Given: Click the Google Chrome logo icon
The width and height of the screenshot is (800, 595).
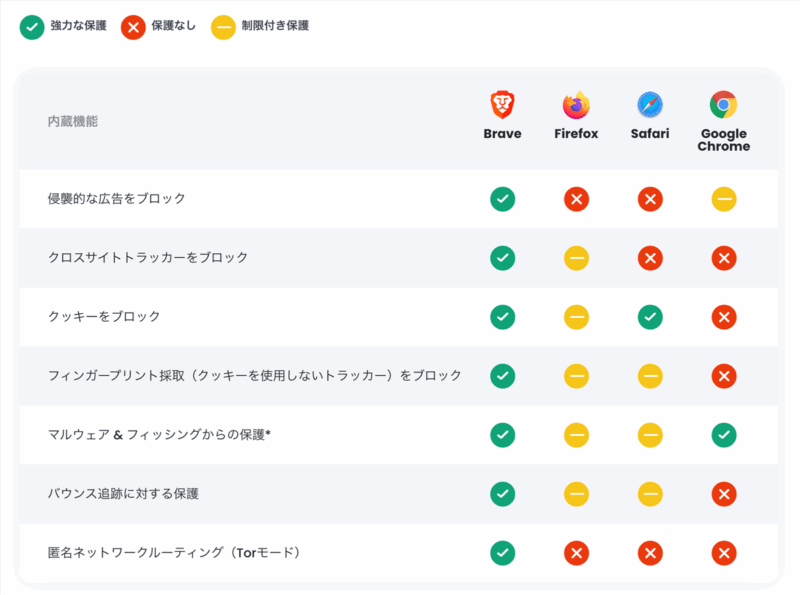Looking at the screenshot, I should coord(724,105).
